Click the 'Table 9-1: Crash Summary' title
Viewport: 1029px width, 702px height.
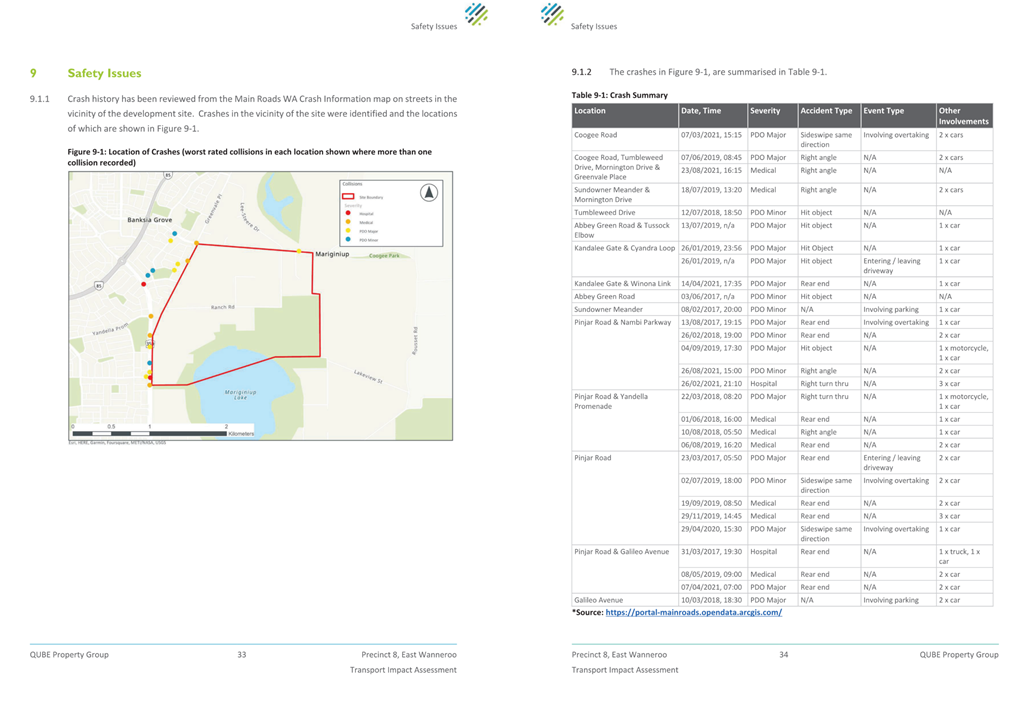pyautogui.click(x=620, y=95)
